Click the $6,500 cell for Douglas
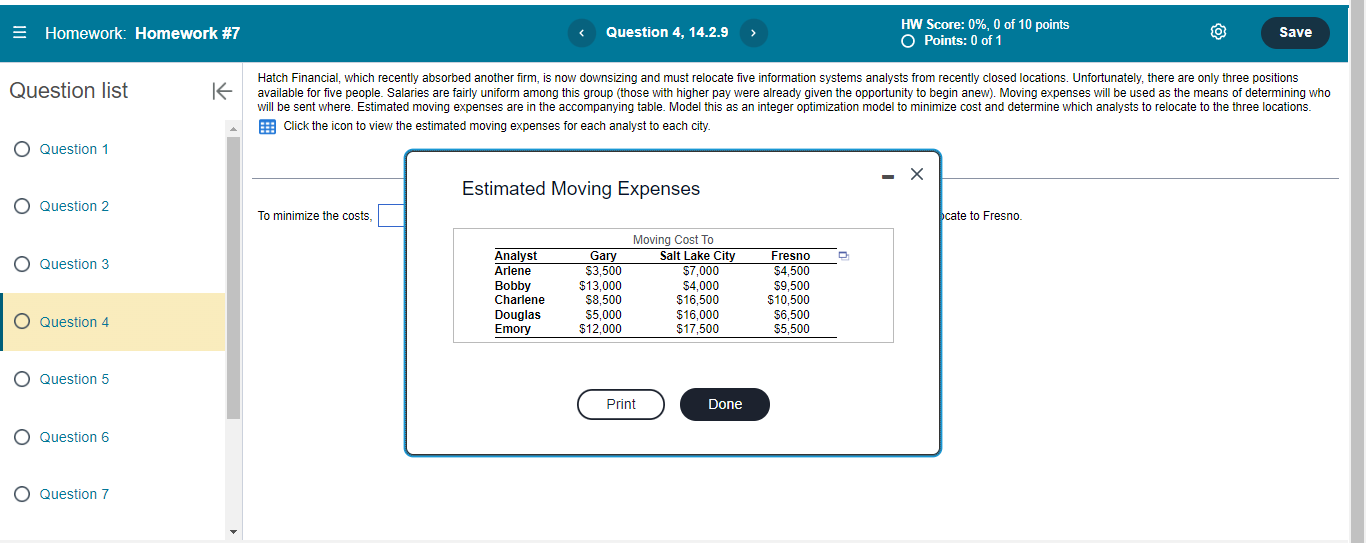Image resolution: width=1366 pixels, height=543 pixels. [792, 315]
